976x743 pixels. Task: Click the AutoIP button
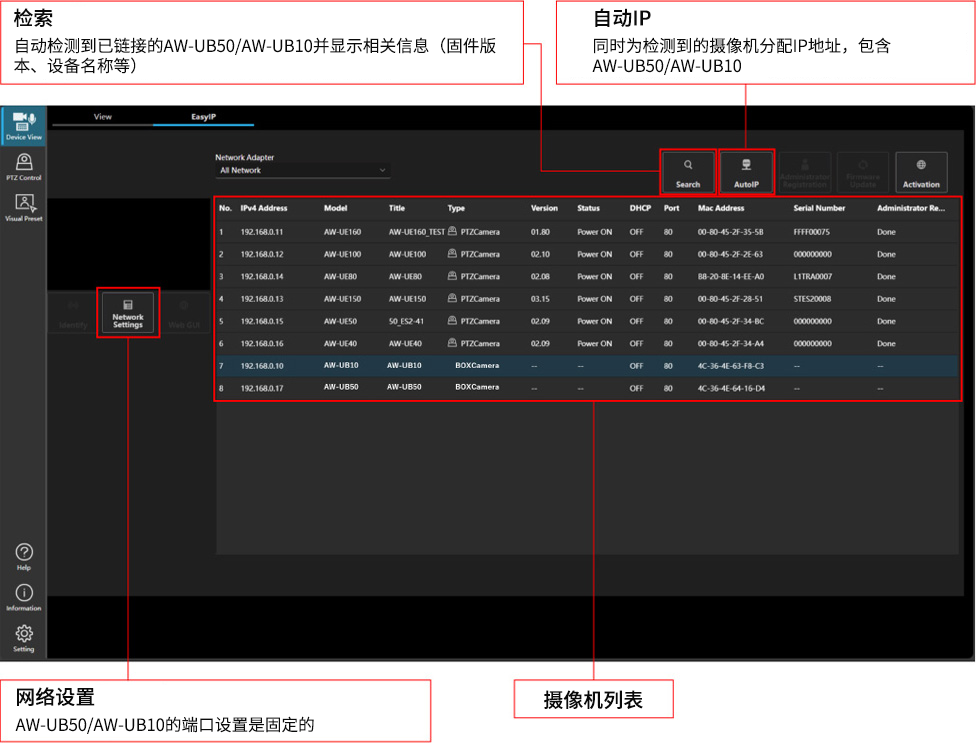click(x=746, y=172)
